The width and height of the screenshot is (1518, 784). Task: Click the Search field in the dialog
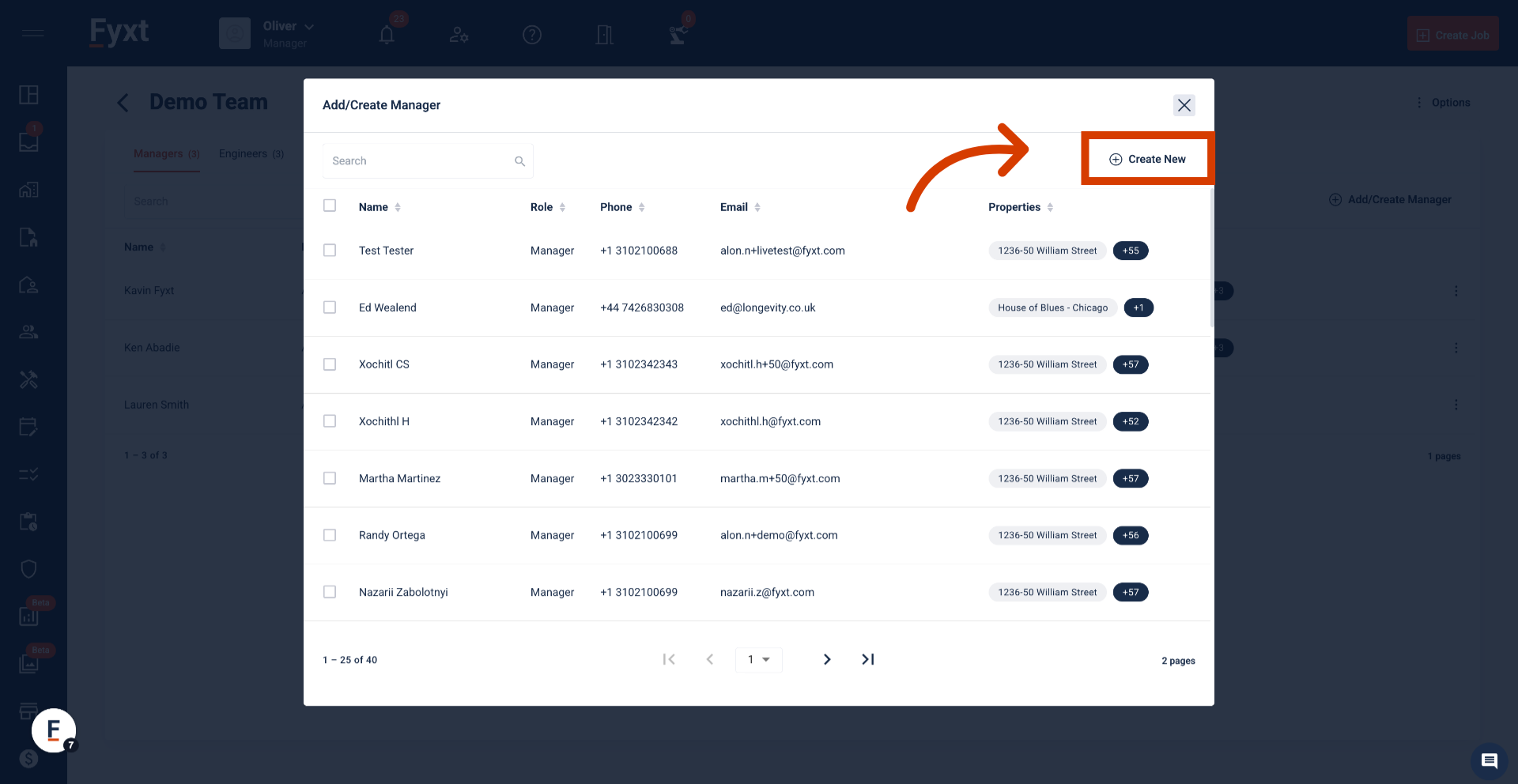(428, 161)
